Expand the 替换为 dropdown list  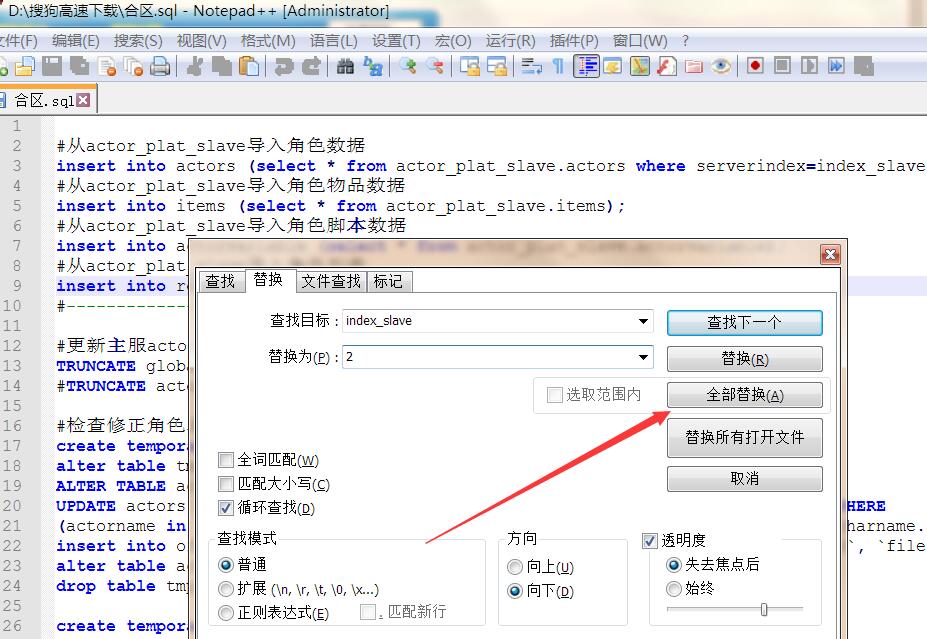(643, 357)
